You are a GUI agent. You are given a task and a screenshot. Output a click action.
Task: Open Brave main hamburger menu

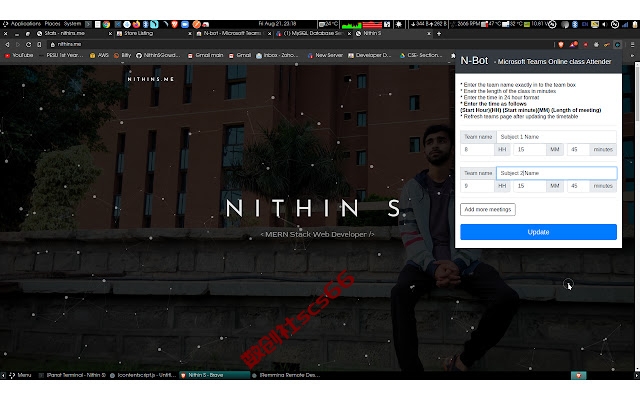click(632, 44)
